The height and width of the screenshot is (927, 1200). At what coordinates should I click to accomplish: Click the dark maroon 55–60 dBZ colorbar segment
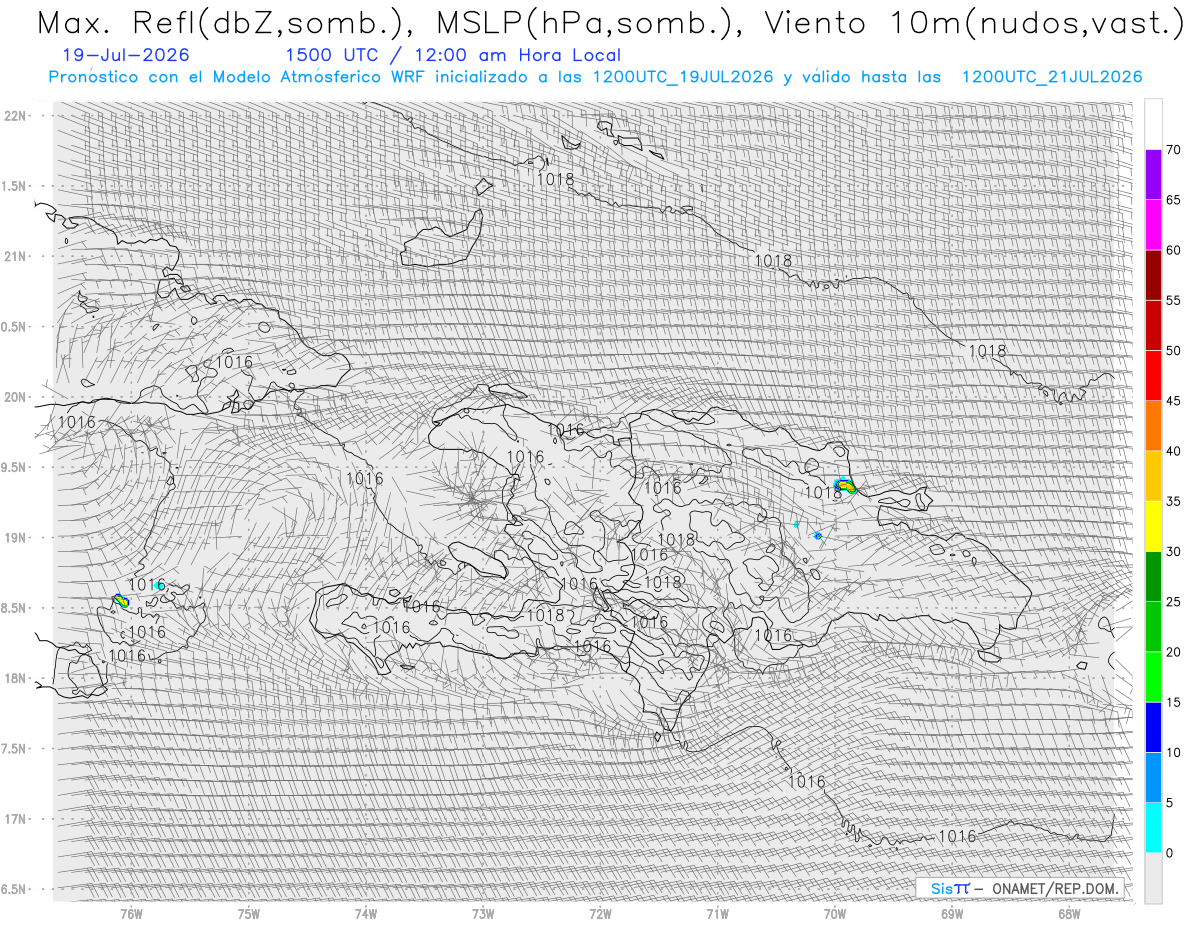[1153, 275]
